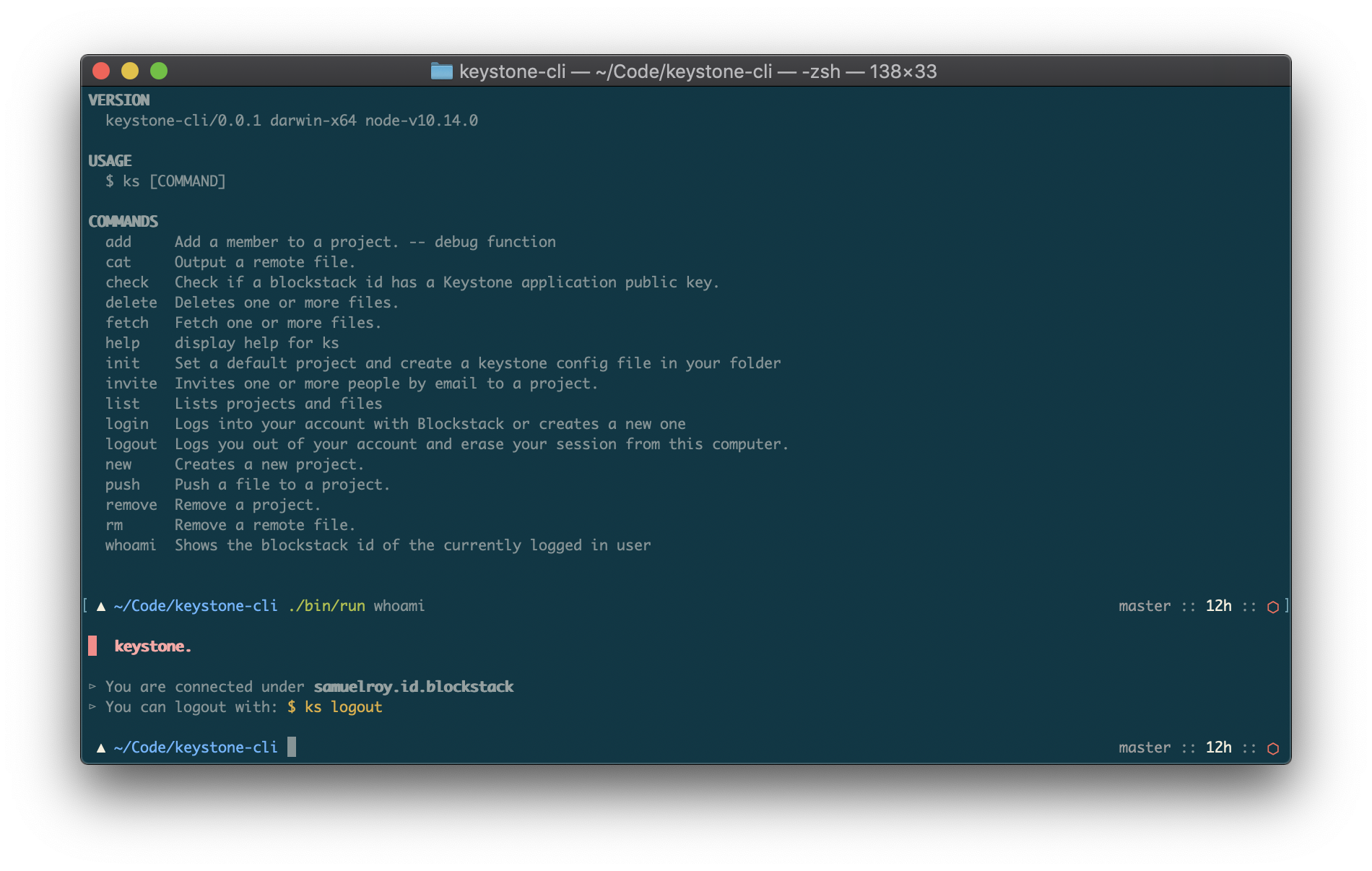The image size is (1372, 871).
Task: Click the folder icon in the title bar
Action: point(441,71)
